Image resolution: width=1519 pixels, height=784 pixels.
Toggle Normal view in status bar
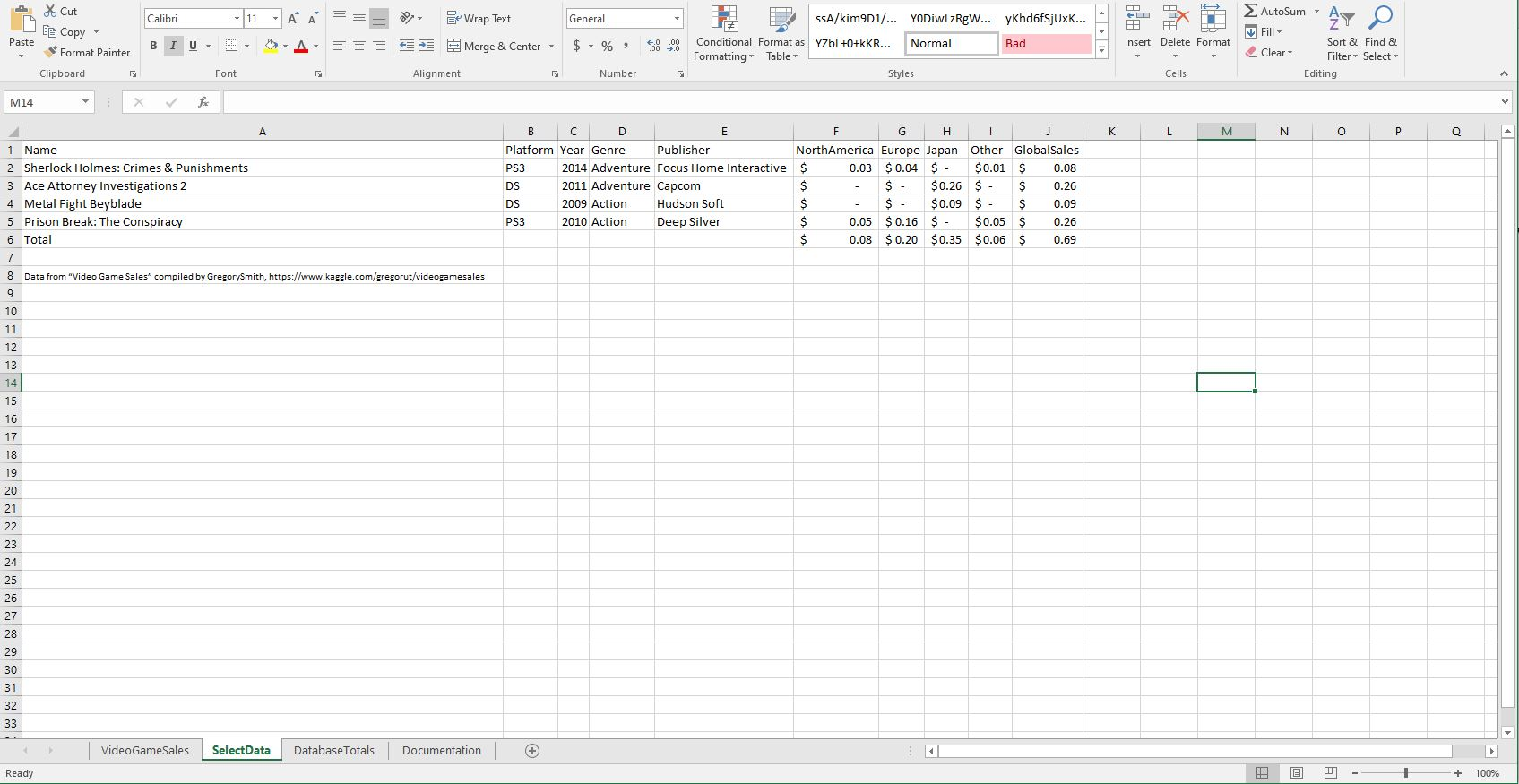[x=1262, y=772]
